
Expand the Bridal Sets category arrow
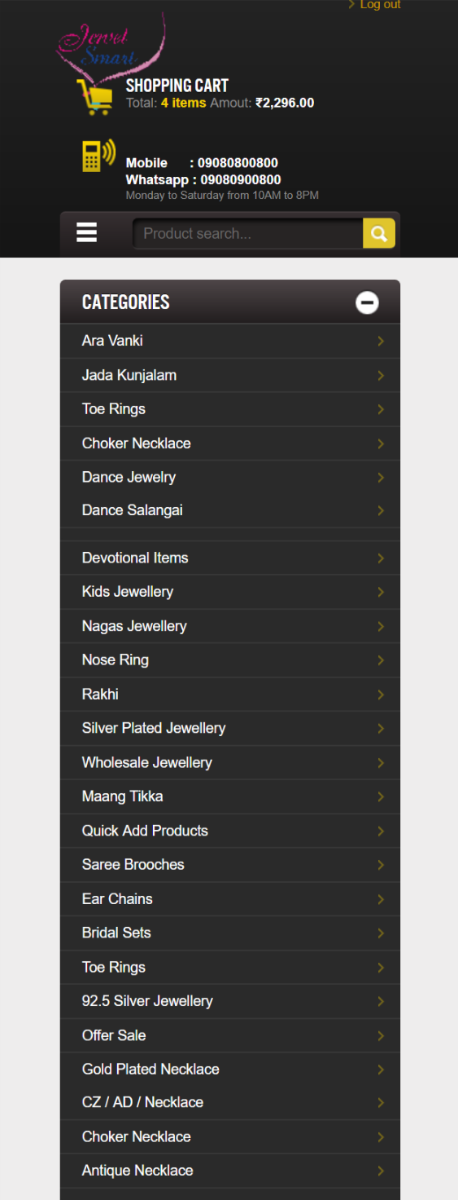tap(381, 933)
